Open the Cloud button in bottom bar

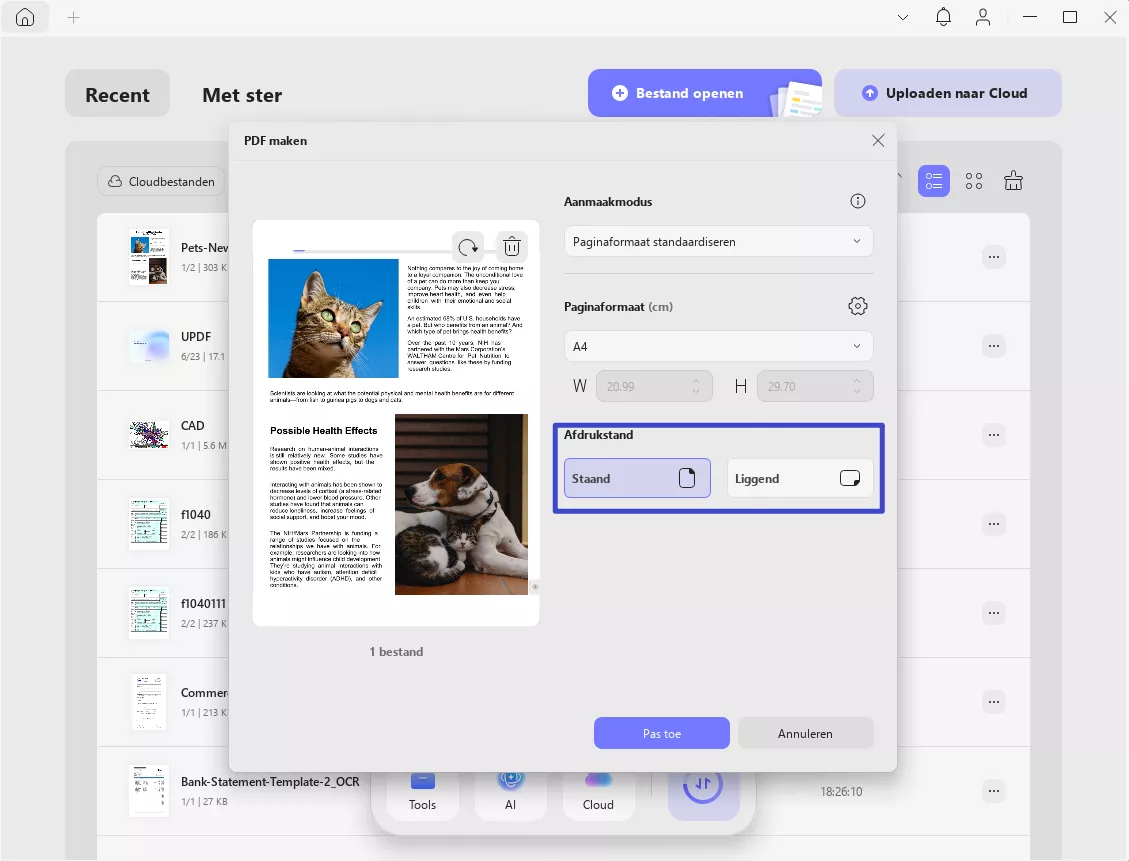[x=598, y=795]
